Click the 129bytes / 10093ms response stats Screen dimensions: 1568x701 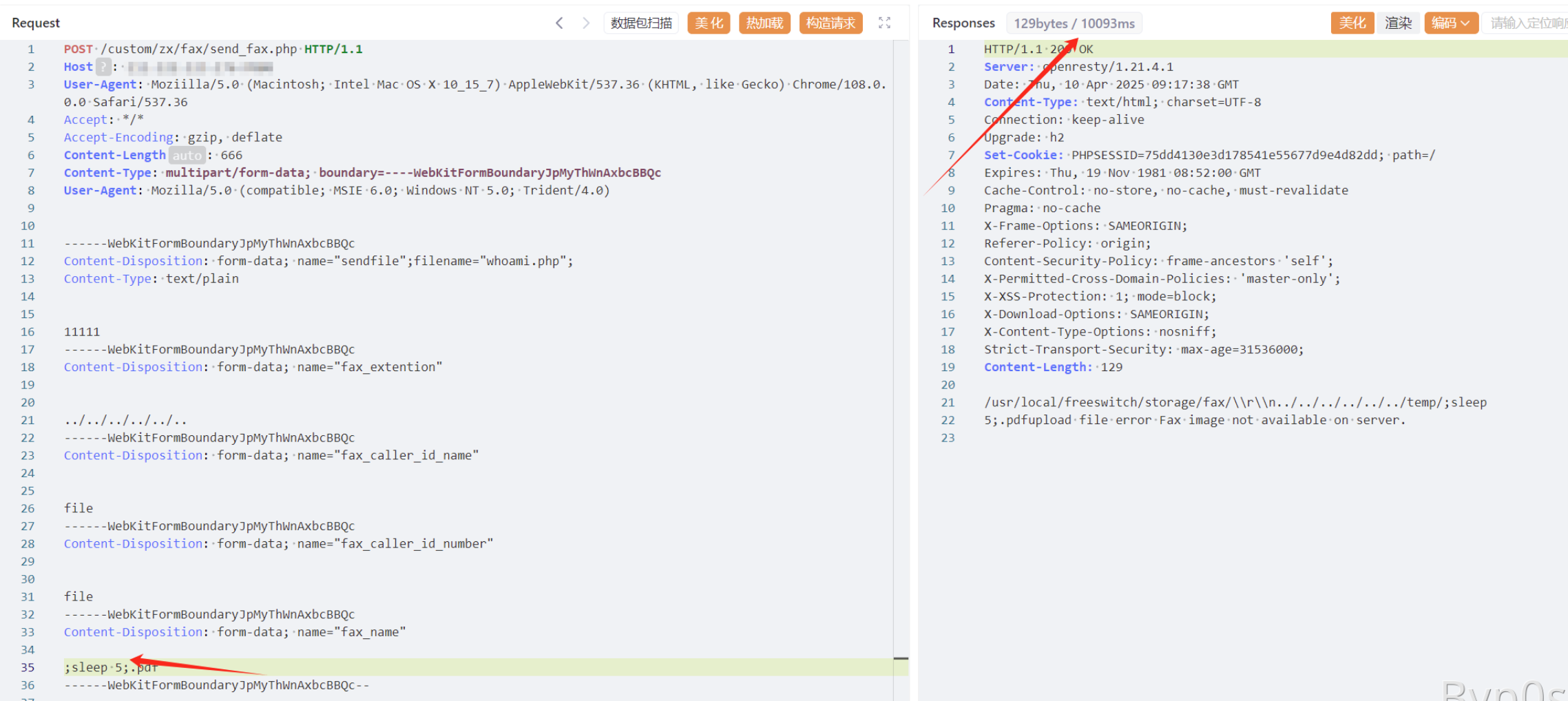pos(1074,23)
